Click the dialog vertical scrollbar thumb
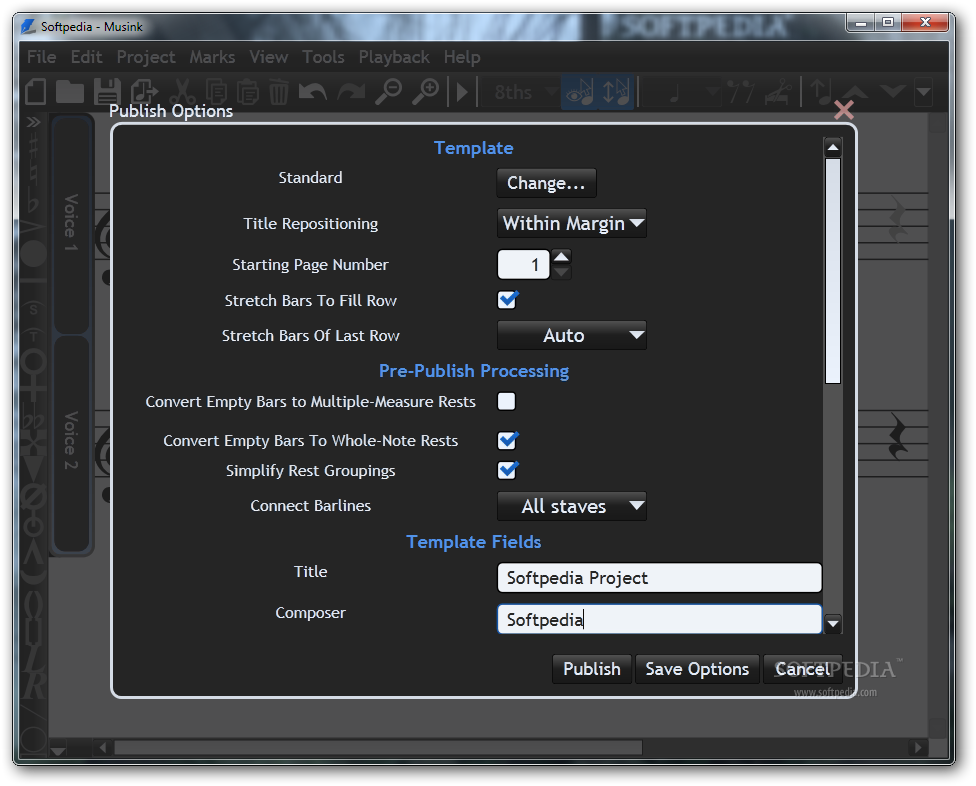Viewport: 976px width, 786px height. tap(833, 271)
